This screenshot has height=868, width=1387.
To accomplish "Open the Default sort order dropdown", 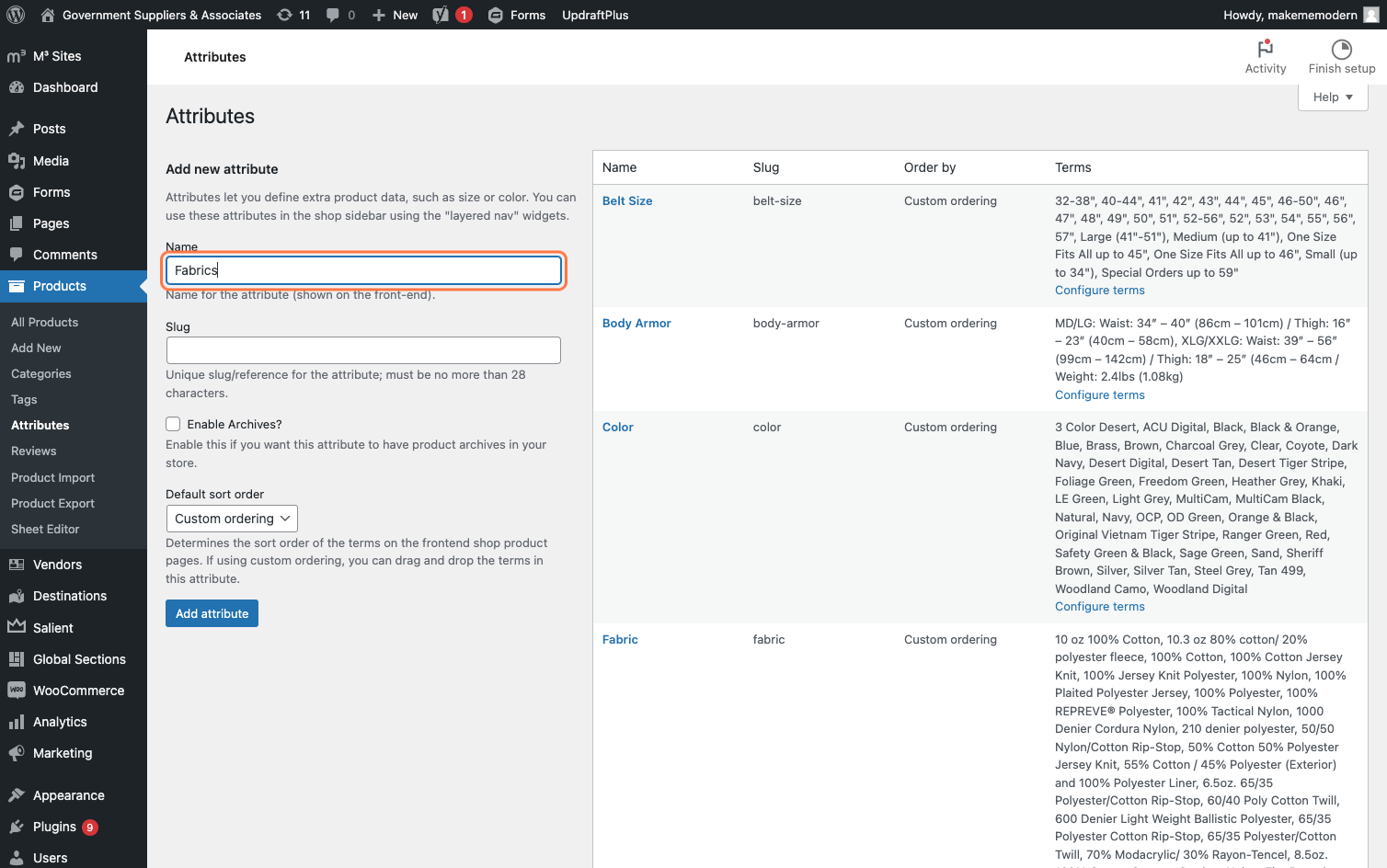I will 232,519.
